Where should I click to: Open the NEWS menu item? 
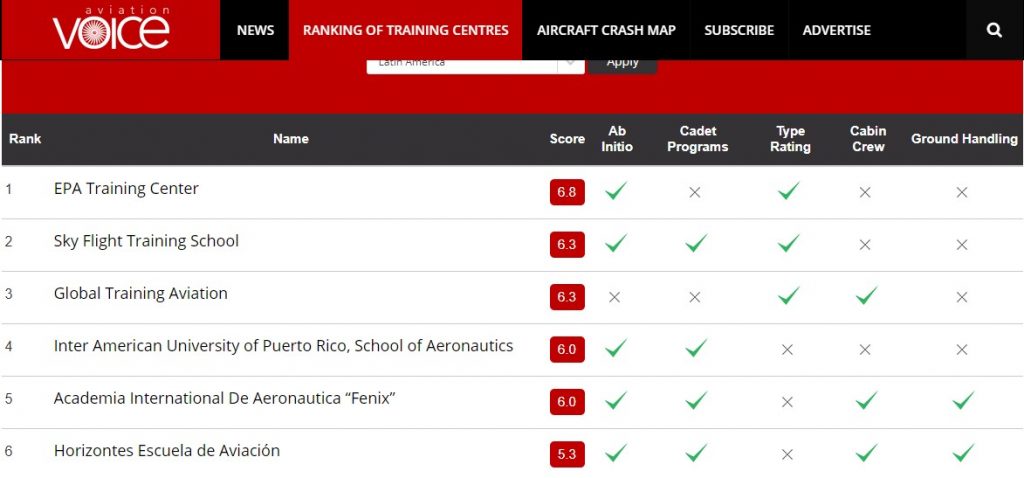click(x=255, y=30)
